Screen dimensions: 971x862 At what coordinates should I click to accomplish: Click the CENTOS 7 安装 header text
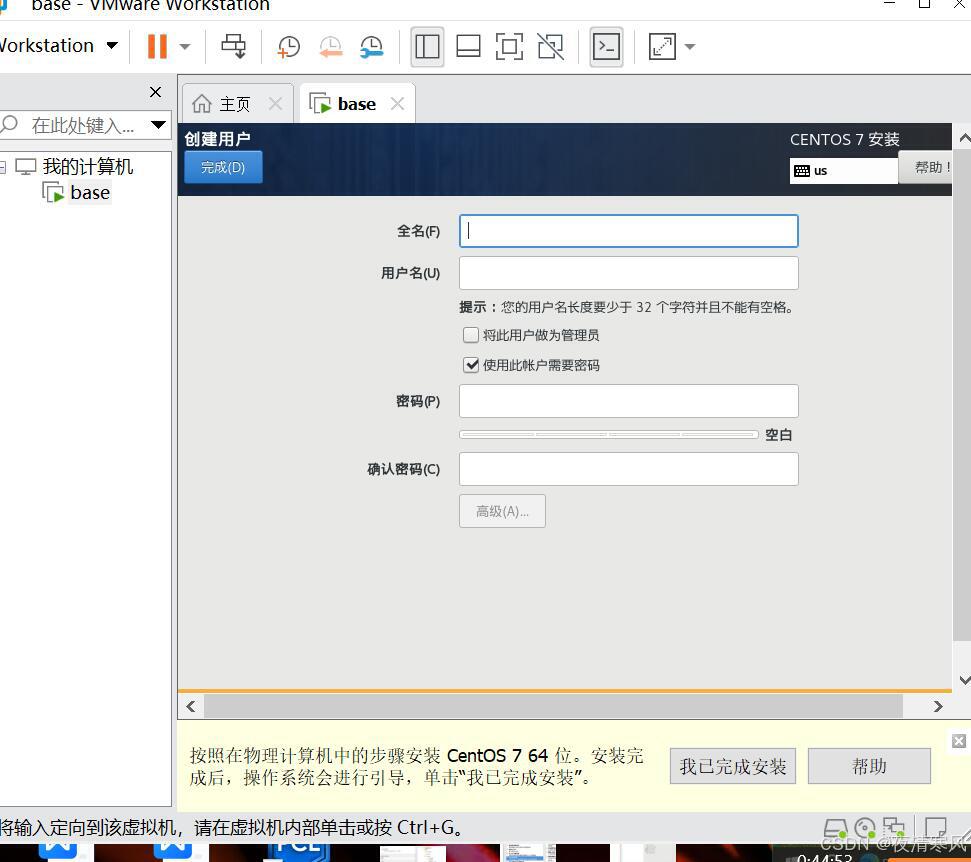845,139
